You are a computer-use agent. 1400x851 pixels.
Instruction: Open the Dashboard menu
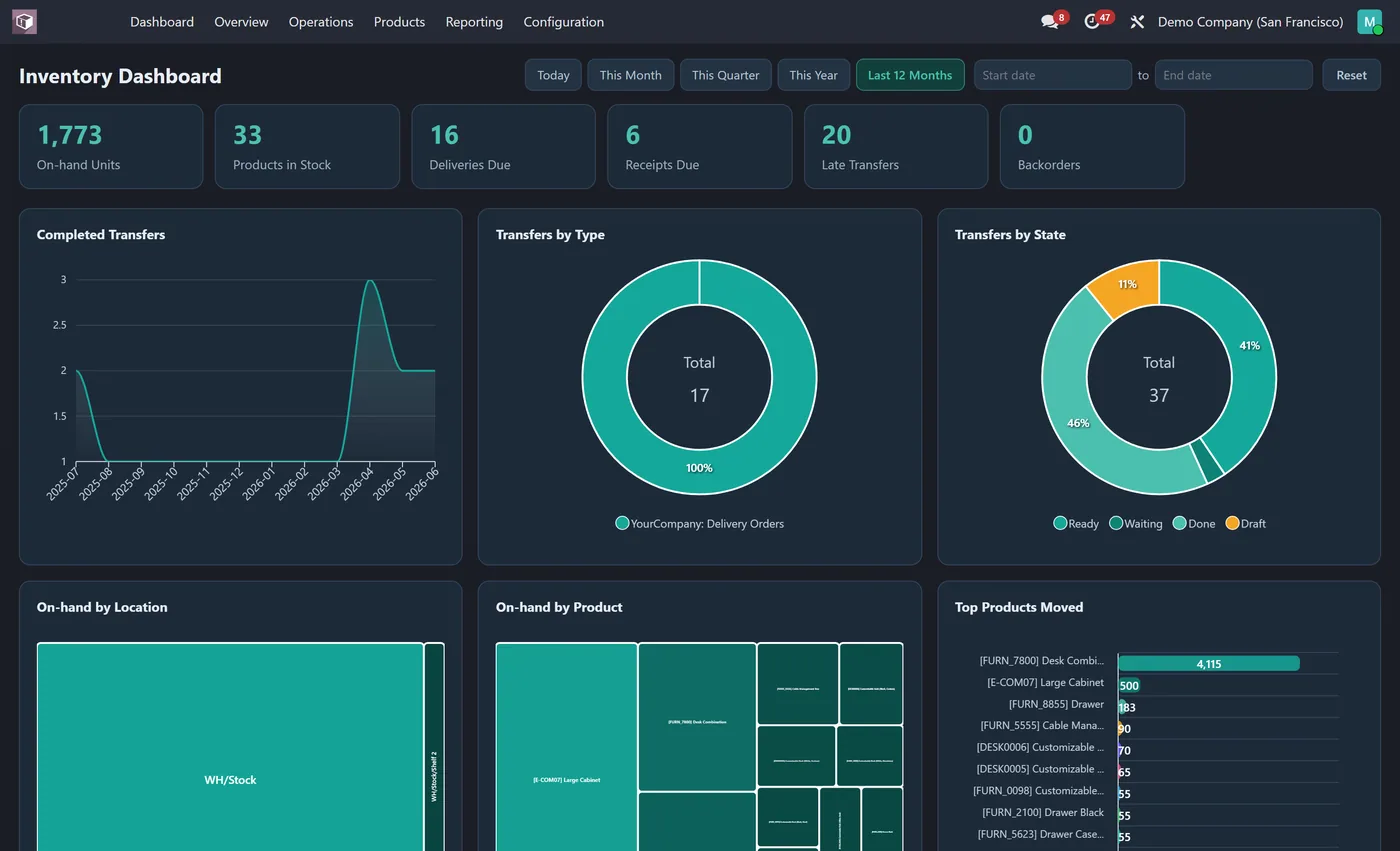[x=162, y=21]
